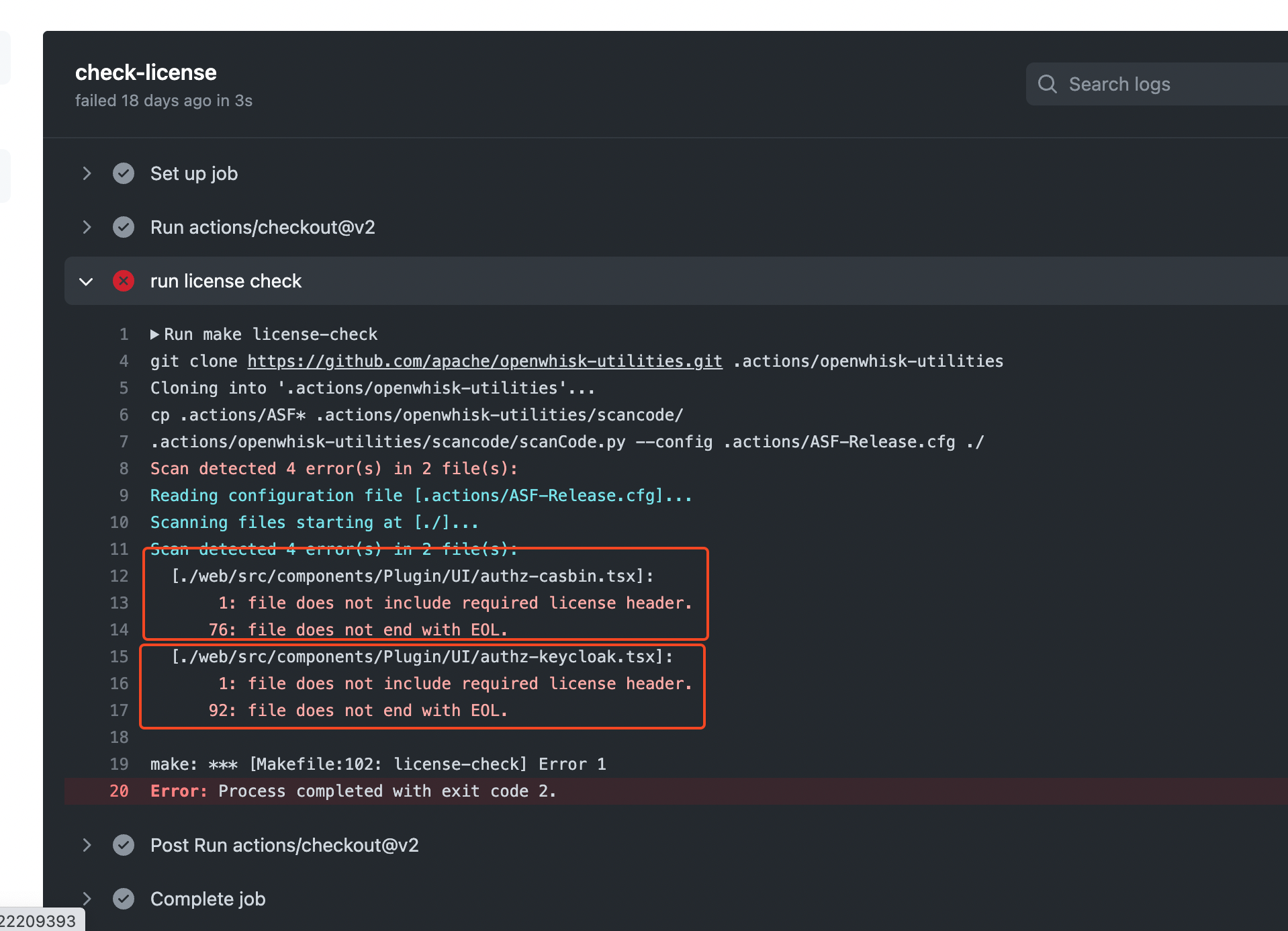This screenshot has height=931, width=1288.
Task: Click the success icon beside Post Run actions/checkout@v2
Action: coord(124,845)
